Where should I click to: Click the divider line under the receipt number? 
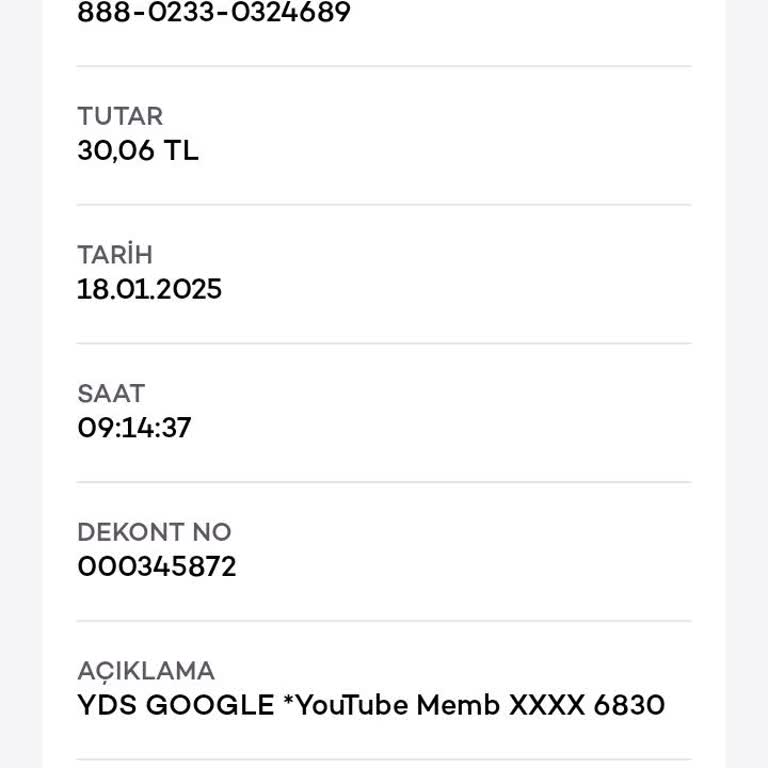pos(384,621)
